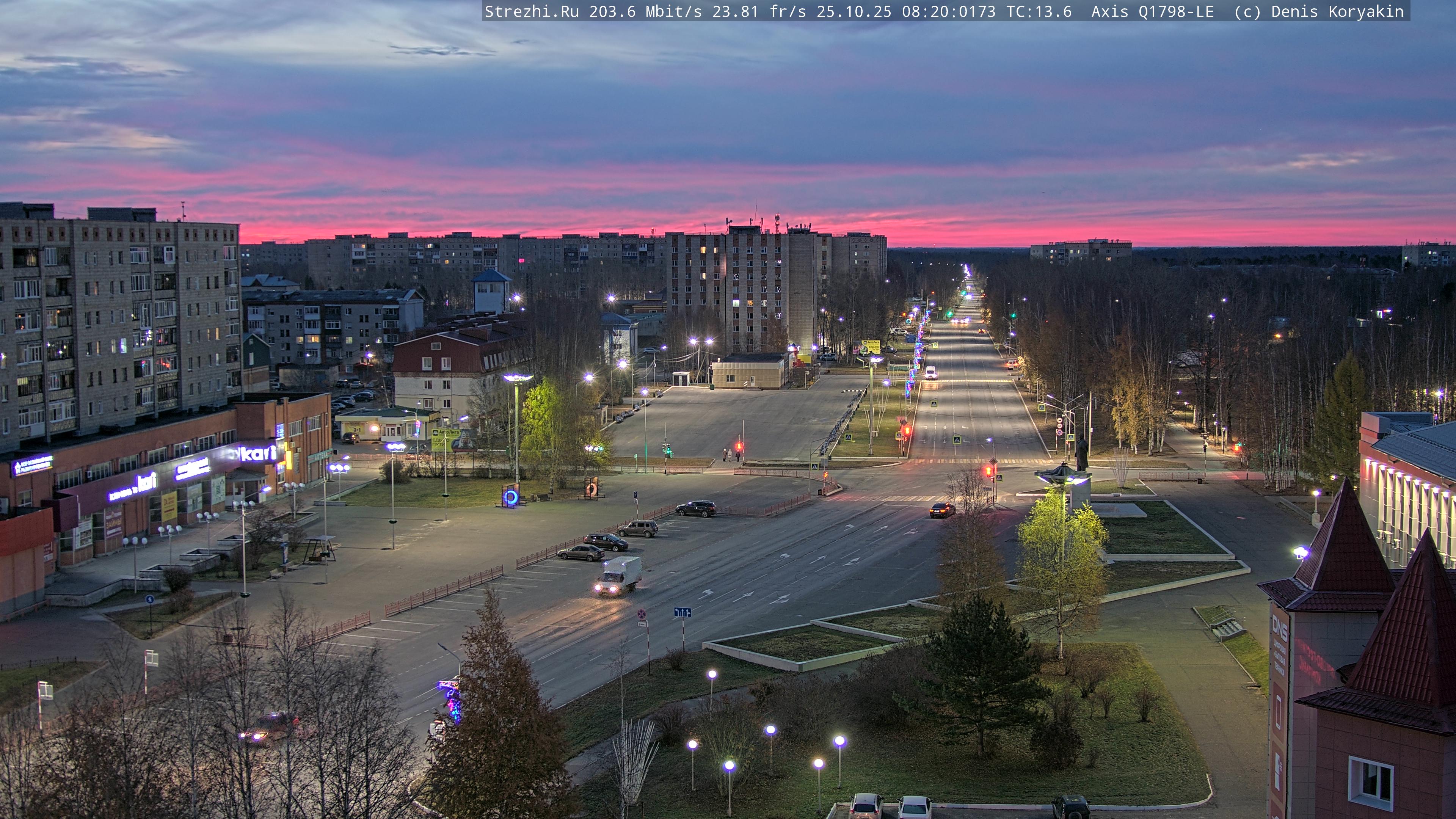The width and height of the screenshot is (1456, 819).
Task: Click the dark car stopped at intersection
Action: pos(942,510)
